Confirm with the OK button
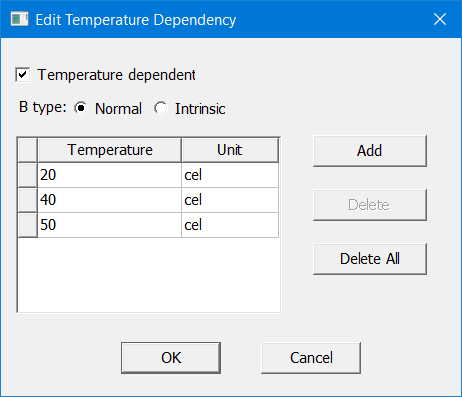The width and height of the screenshot is (462, 397). 171,358
